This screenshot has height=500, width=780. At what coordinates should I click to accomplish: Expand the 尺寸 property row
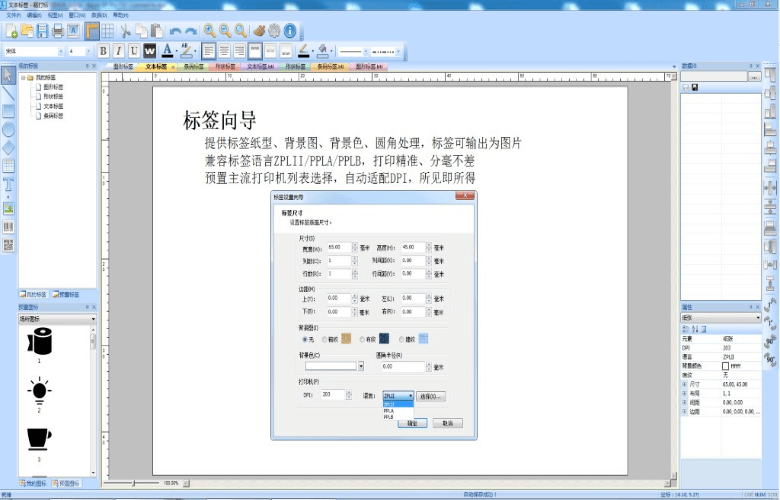tap(684, 385)
